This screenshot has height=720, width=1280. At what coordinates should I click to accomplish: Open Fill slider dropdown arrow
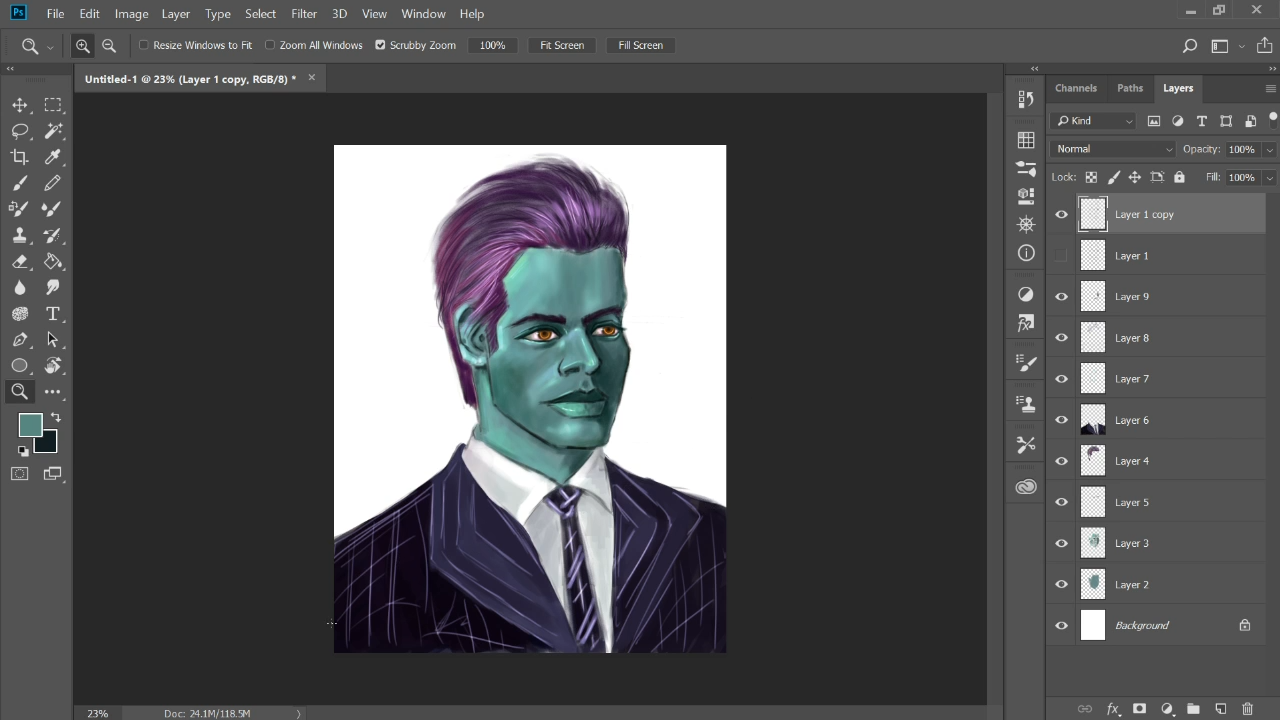[x=1269, y=177]
